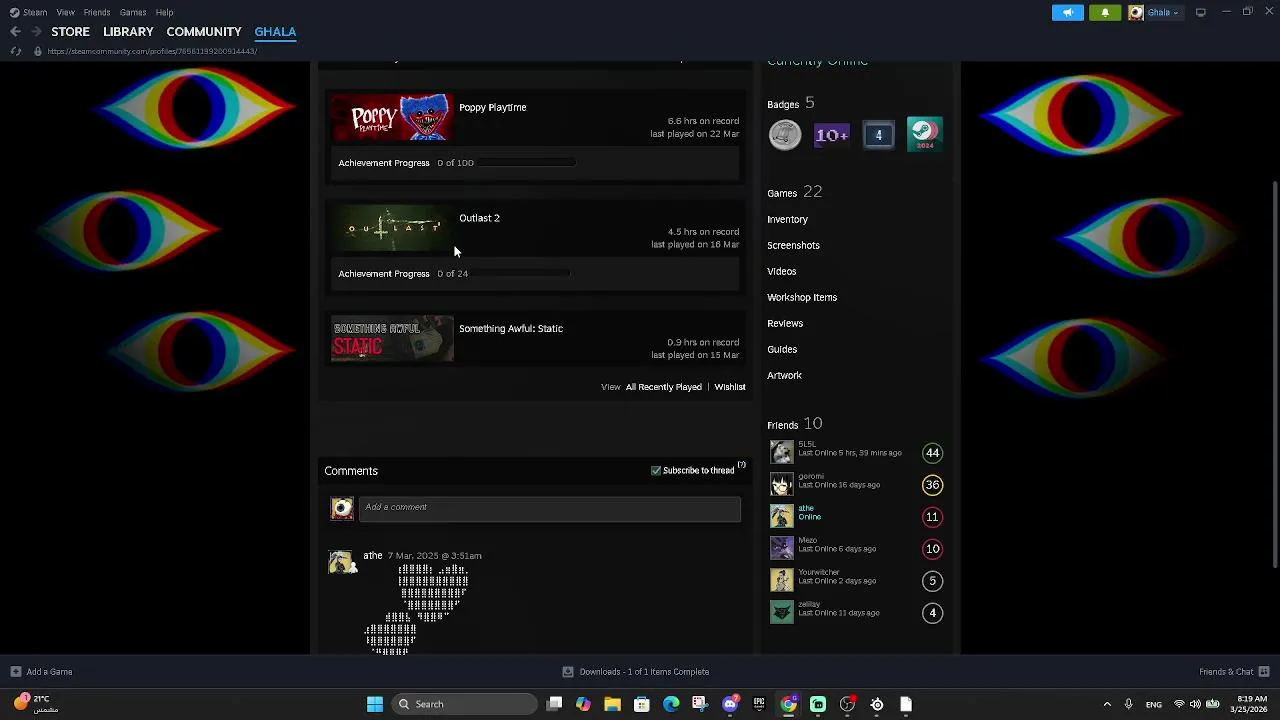
Task: Open the Steam 2024 badge
Action: tap(925, 135)
